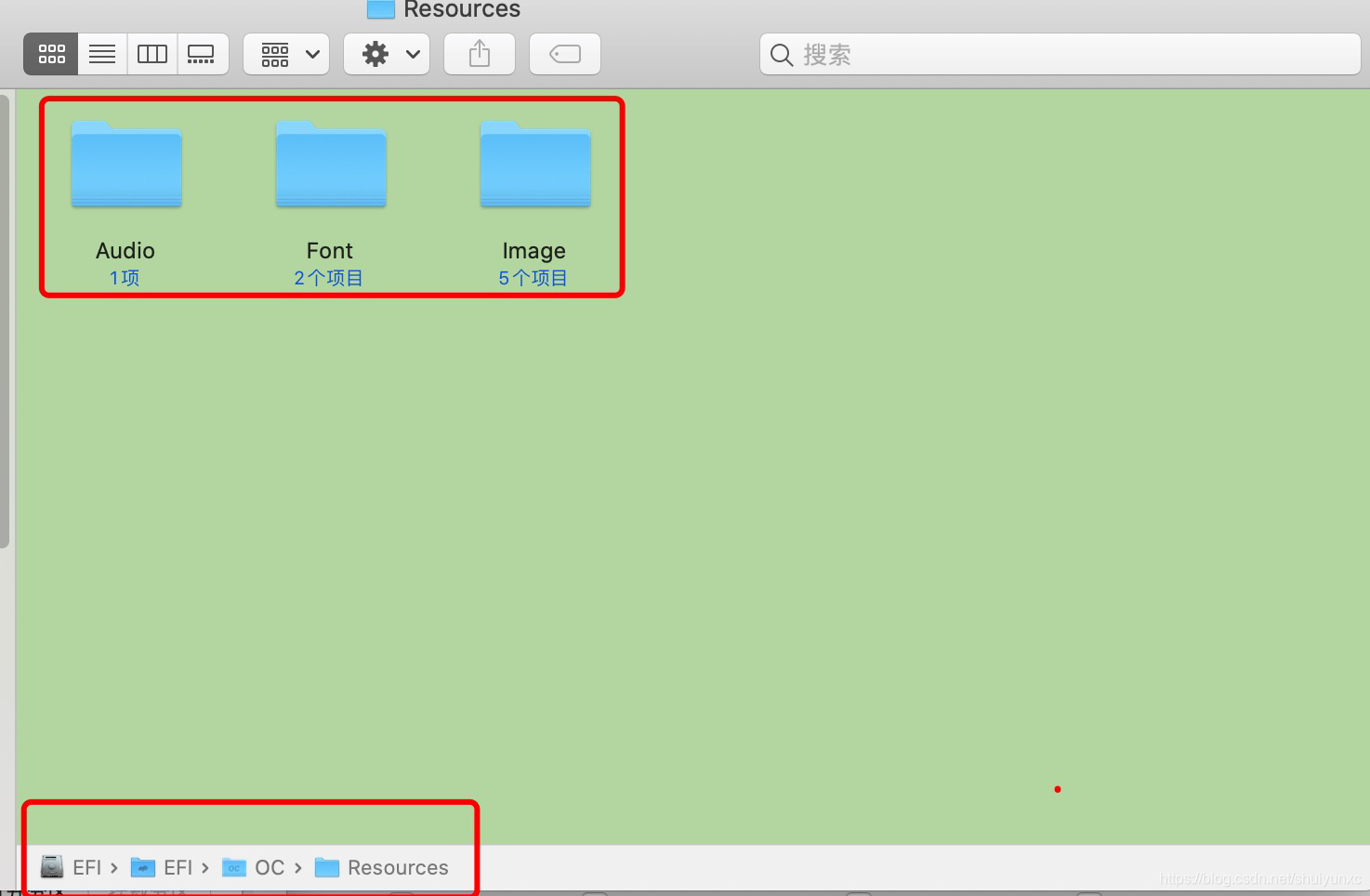The image size is (1370, 896).
Task: Click the '2个项目' item count text
Action: click(x=329, y=278)
